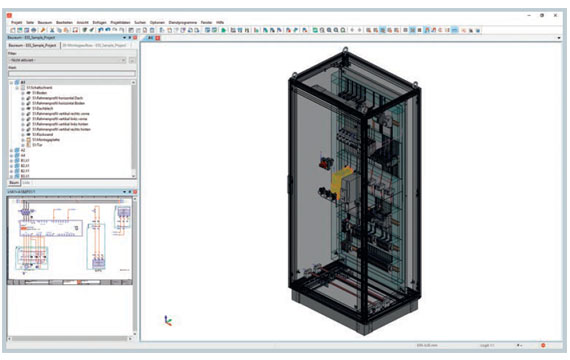Click the undo arrow in the toolbar
The height and width of the screenshot is (360, 570).
point(101,30)
